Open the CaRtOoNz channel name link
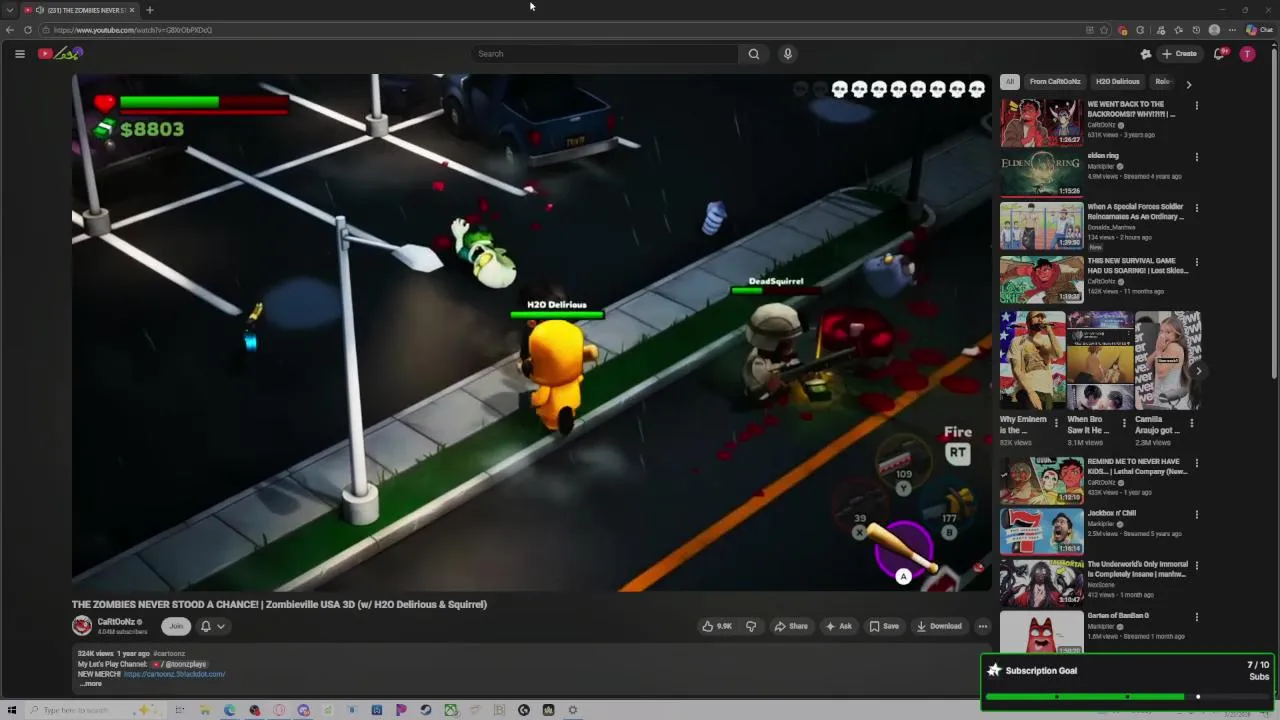This screenshot has width=1280, height=720. (116, 621)
